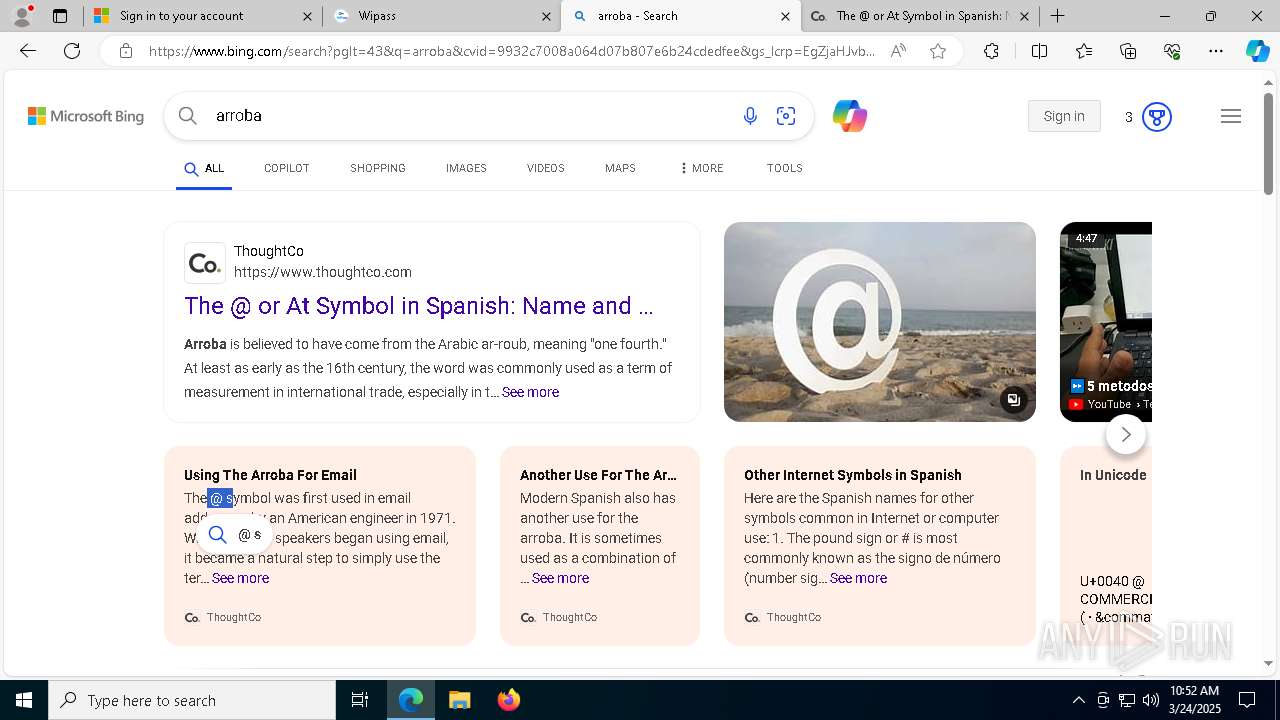The width and height of the screenshot is (1280, 720).
Task: Click the browser profile avatar icon
Action: point(22,16)
